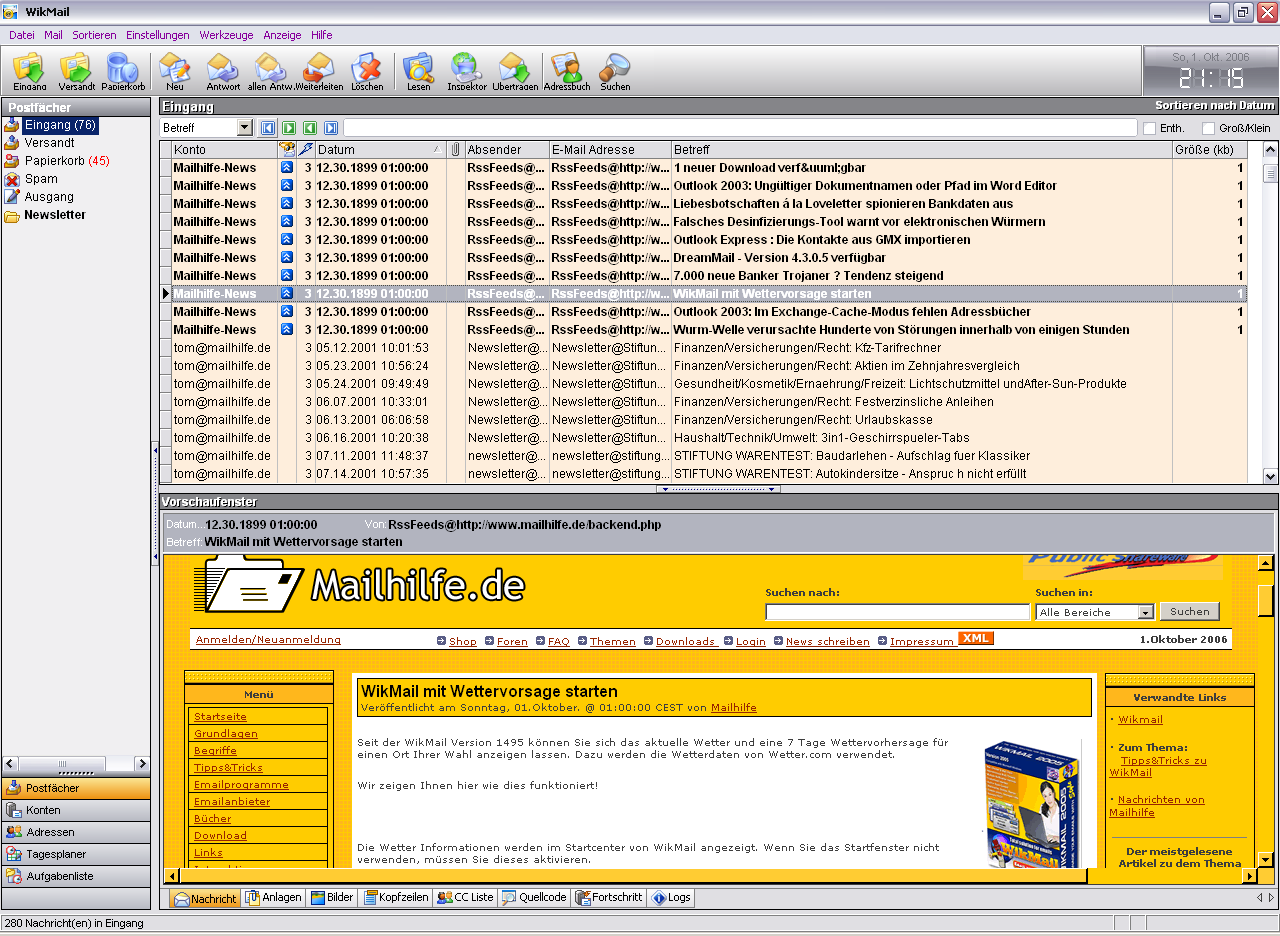
Task: Click the Downloads link in preview
Action: click(686, 641)
